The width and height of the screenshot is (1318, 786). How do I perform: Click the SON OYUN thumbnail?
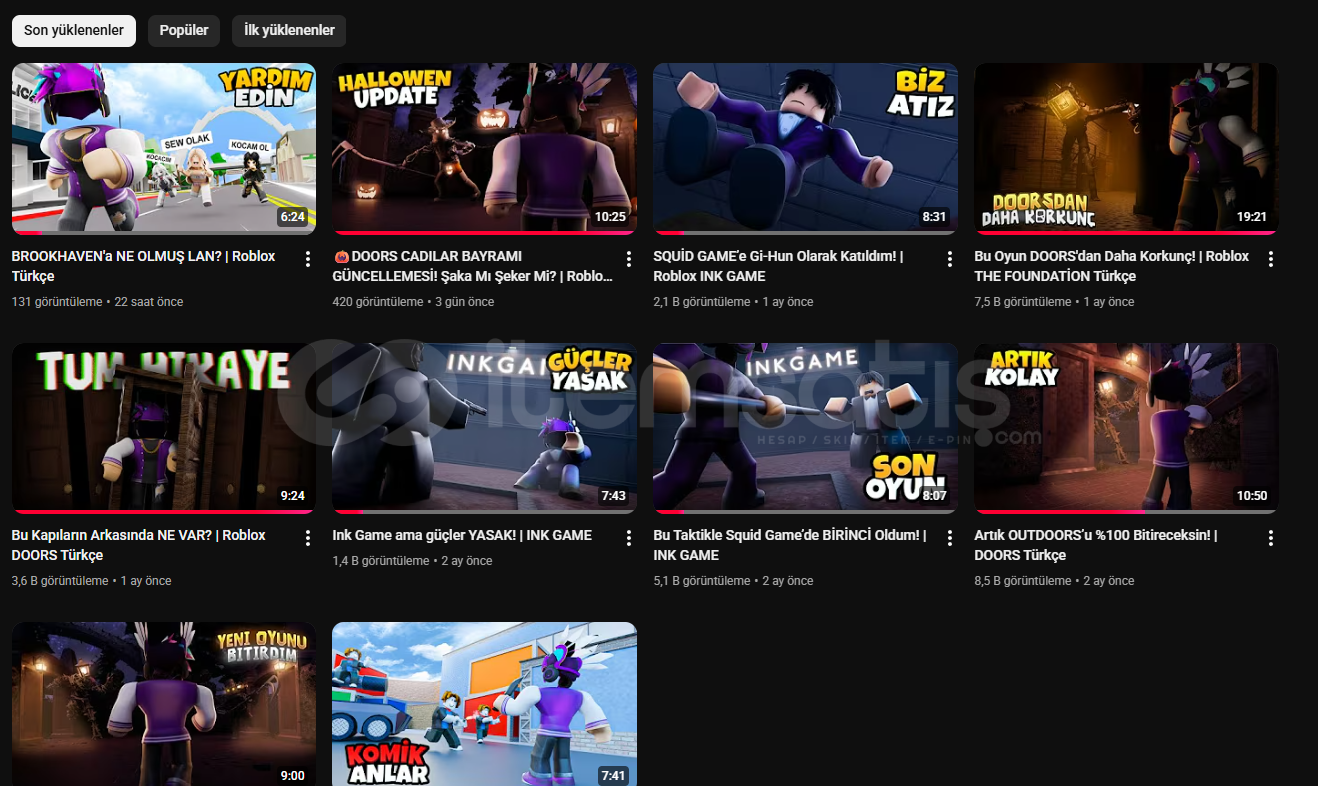[806, 428]
